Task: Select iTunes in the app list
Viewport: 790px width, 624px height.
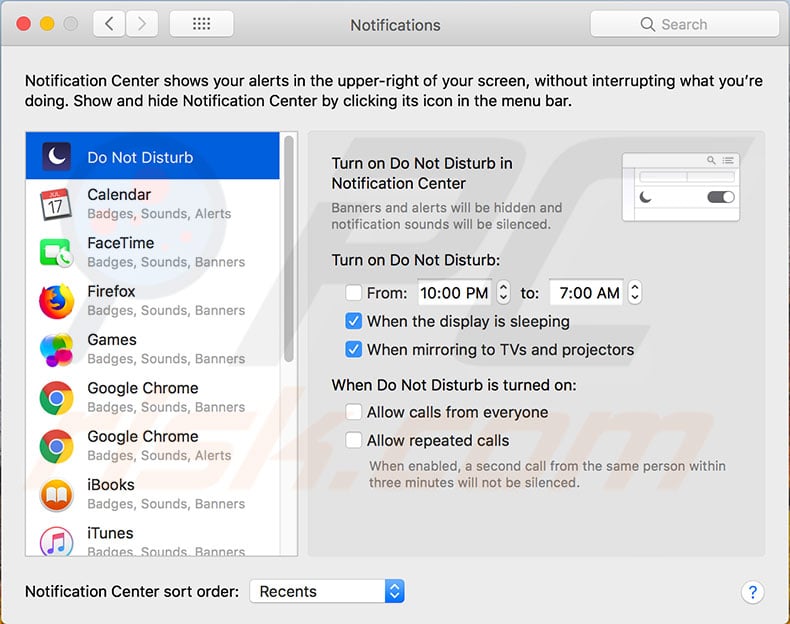Action: coord(153,538)
